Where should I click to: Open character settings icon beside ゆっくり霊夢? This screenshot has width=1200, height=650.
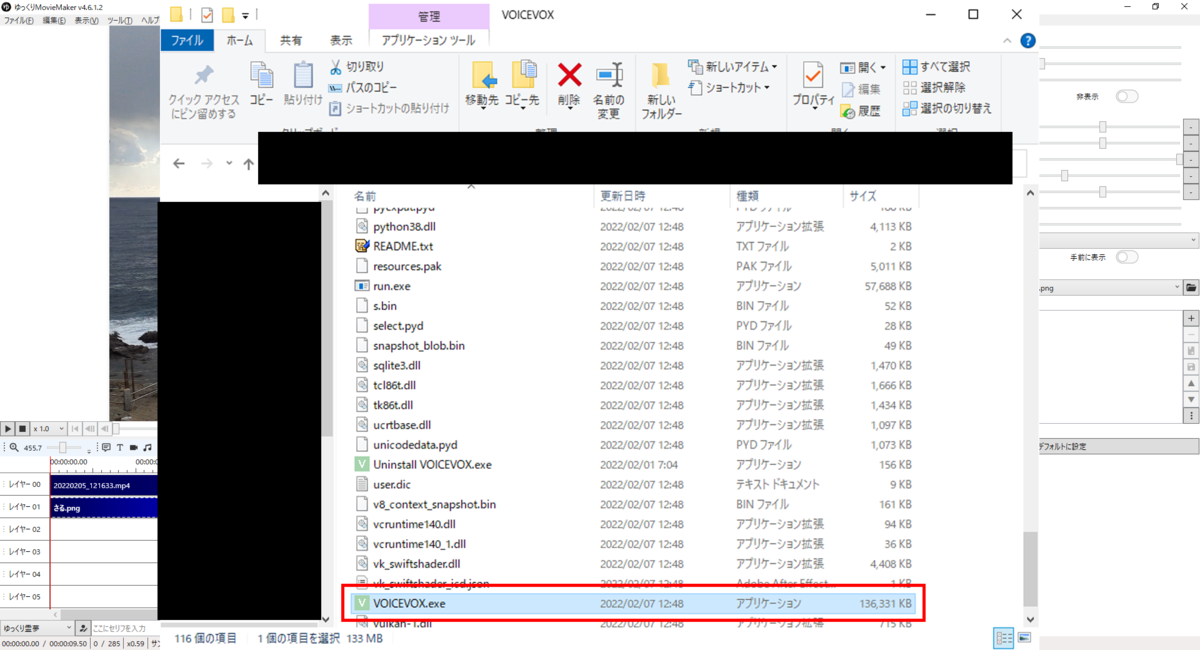(83, 628)
